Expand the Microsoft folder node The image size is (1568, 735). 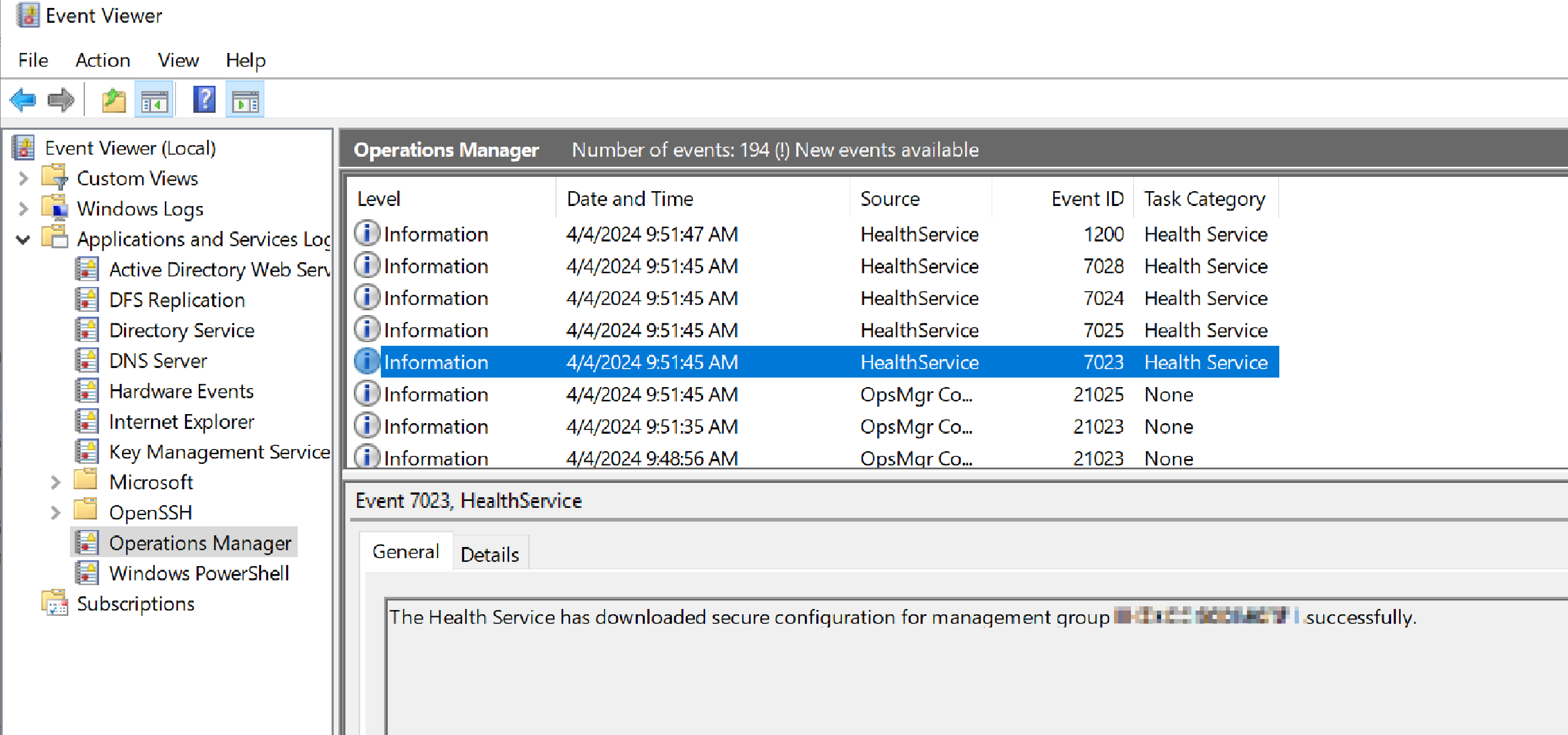point(56,482)
